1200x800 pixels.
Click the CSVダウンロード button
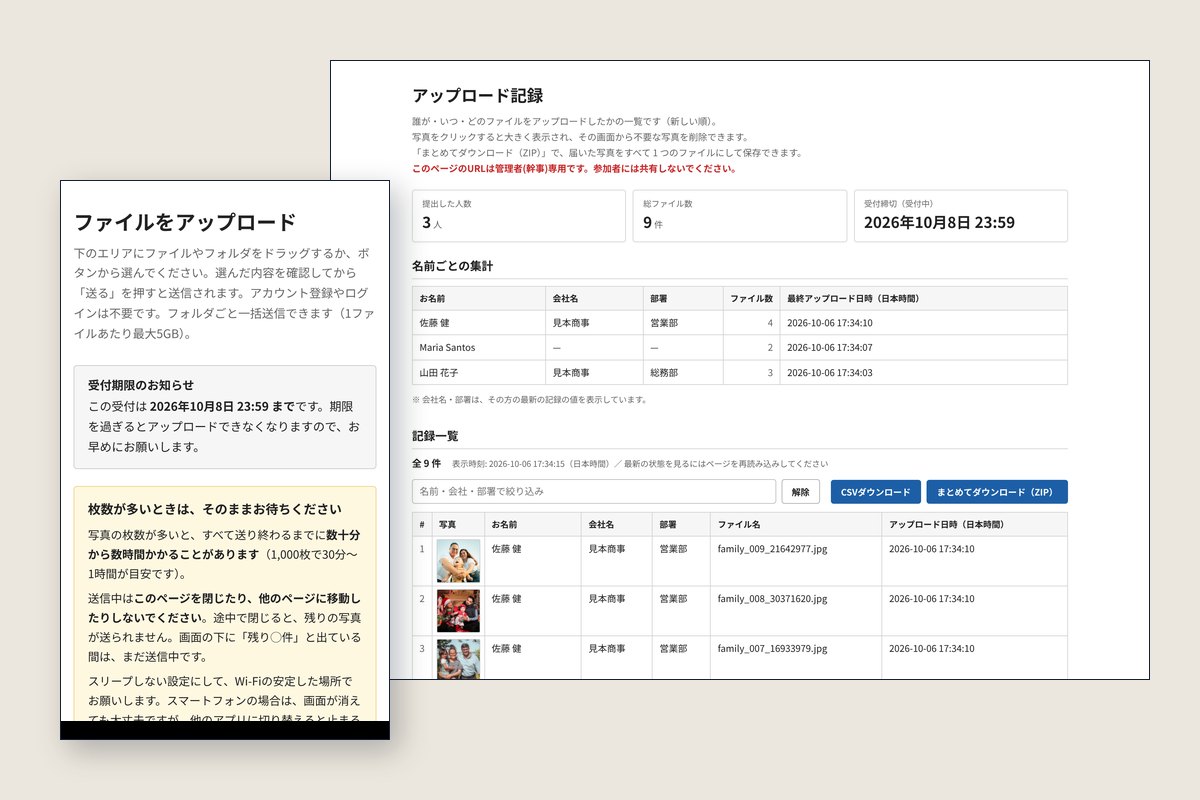click(876, 492)
